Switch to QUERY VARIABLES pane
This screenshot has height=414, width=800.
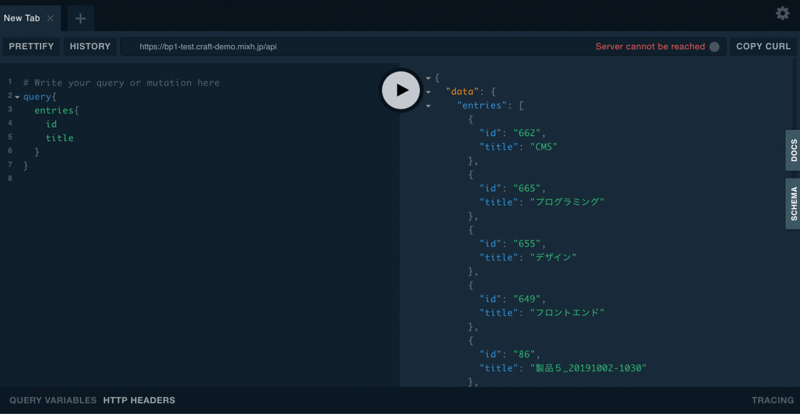[53, 400]
